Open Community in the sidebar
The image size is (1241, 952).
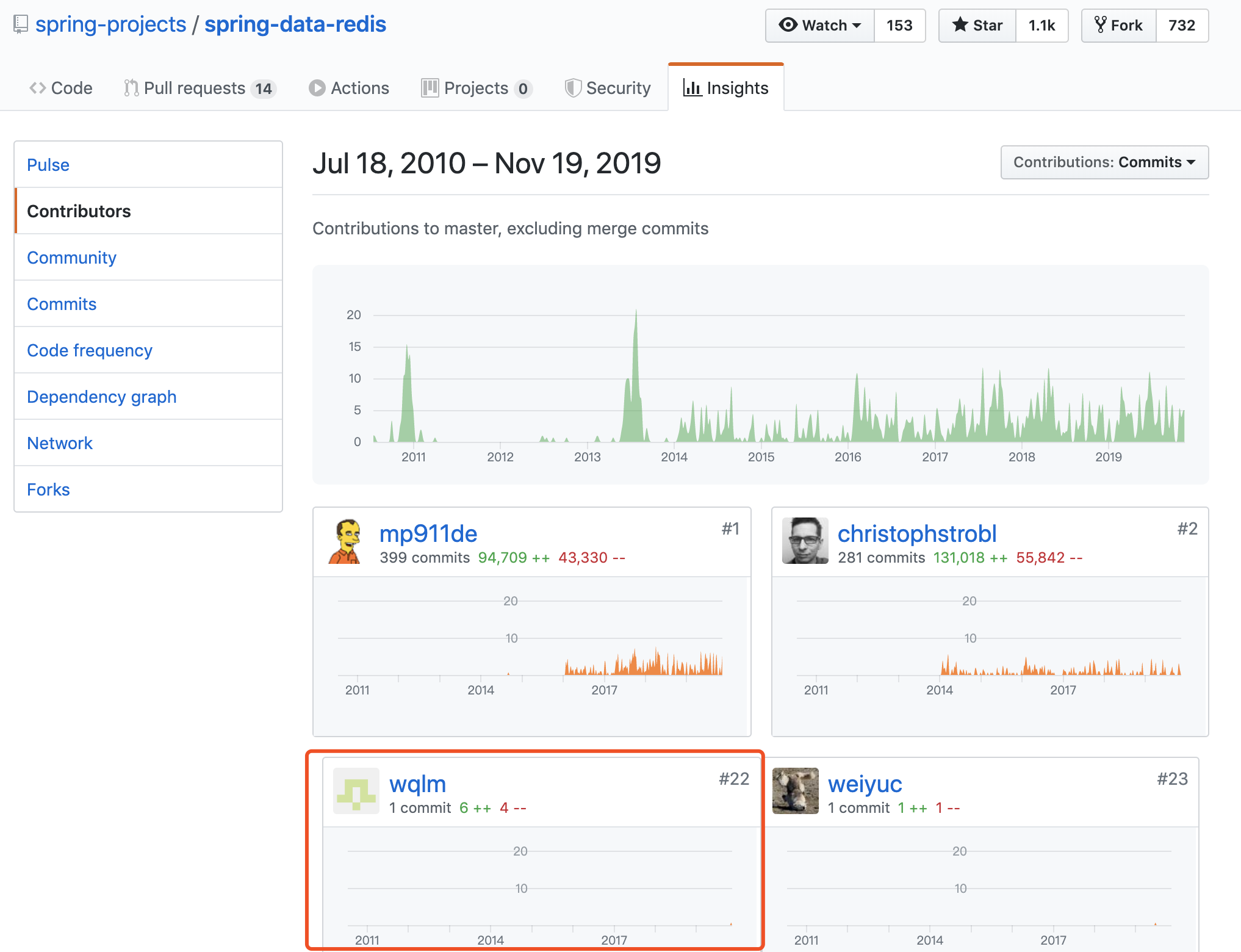tap(148, 258)
